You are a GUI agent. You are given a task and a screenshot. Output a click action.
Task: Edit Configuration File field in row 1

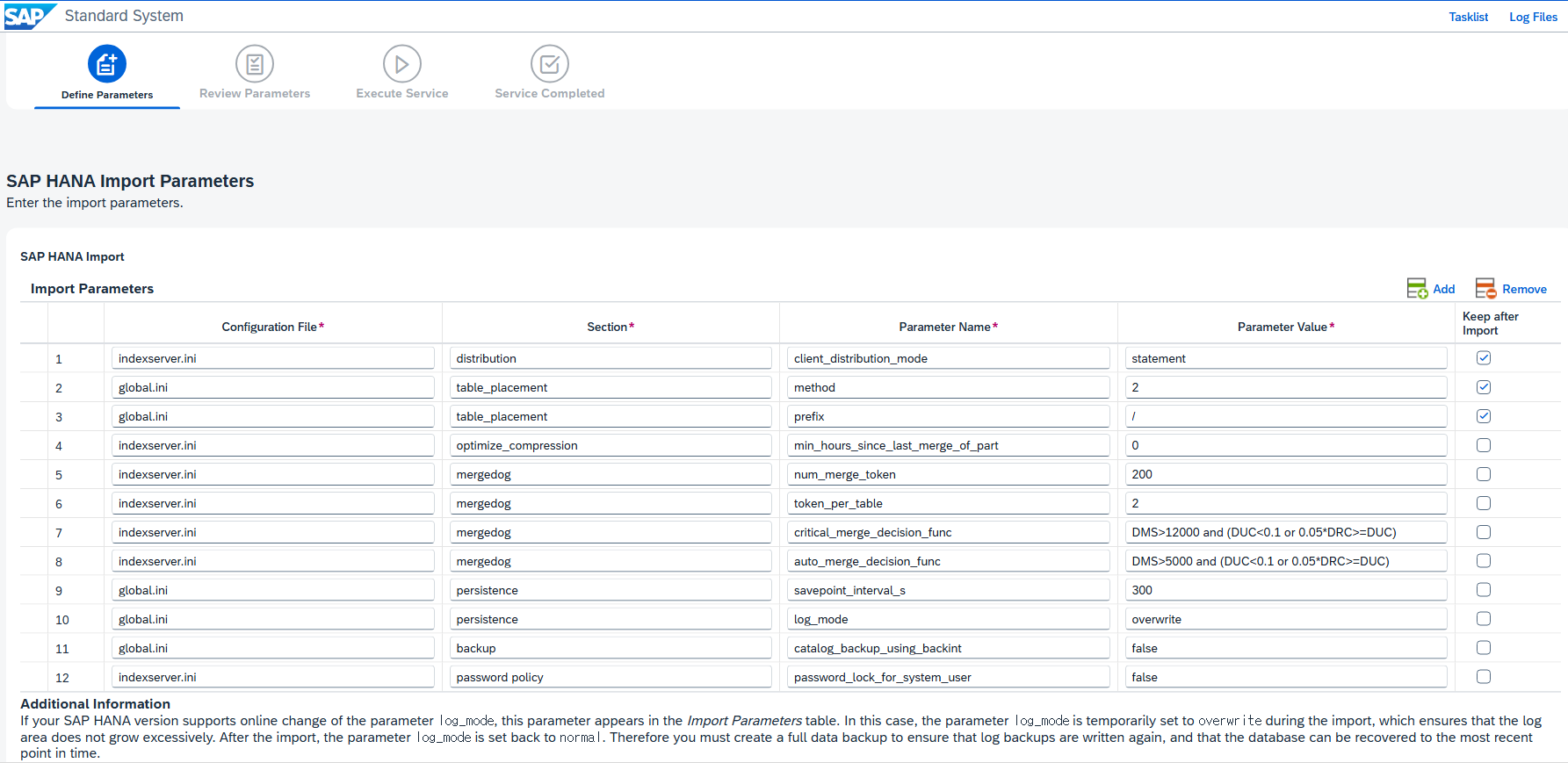point(273,358)
